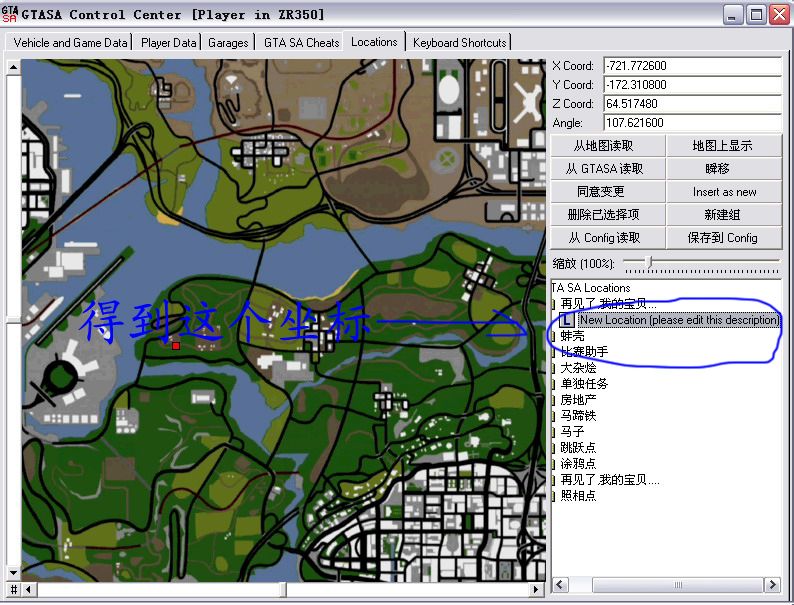
Task: Select the 房地产 group
Action: (578, 400)
